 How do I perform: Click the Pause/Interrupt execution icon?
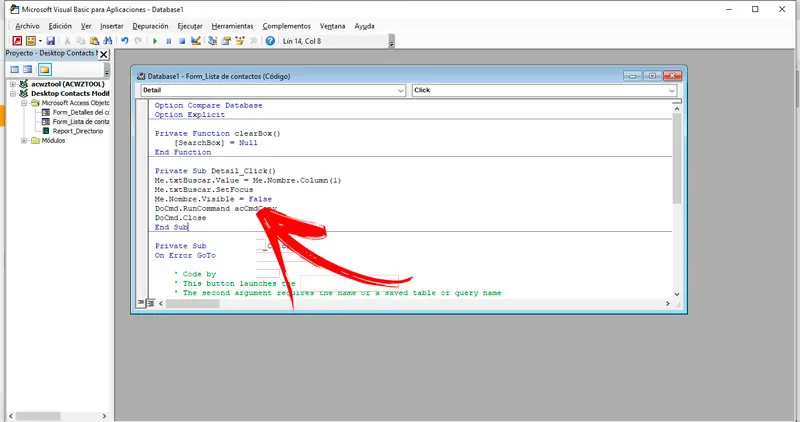click(168, 41)
